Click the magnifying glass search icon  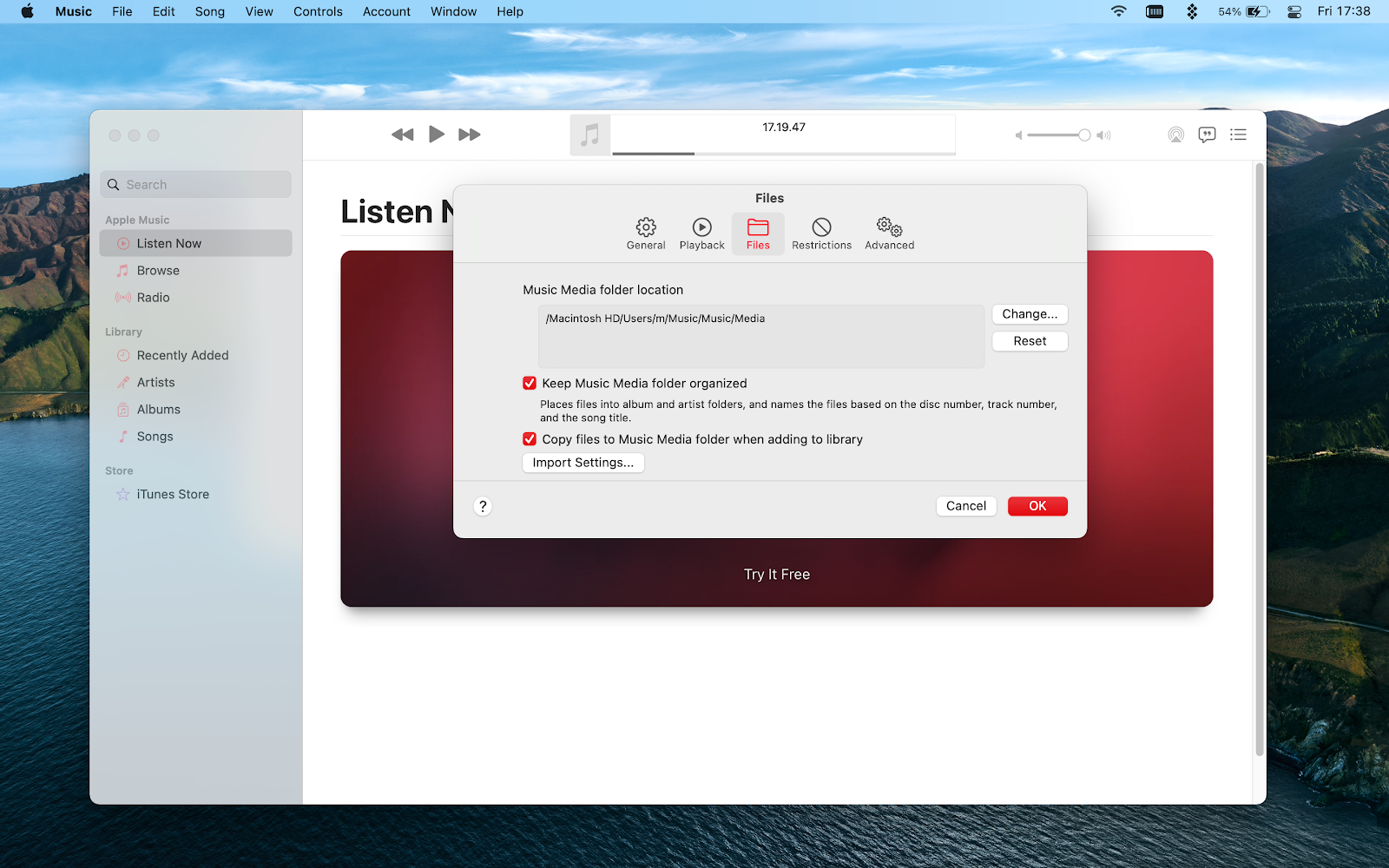pos(113,185)
